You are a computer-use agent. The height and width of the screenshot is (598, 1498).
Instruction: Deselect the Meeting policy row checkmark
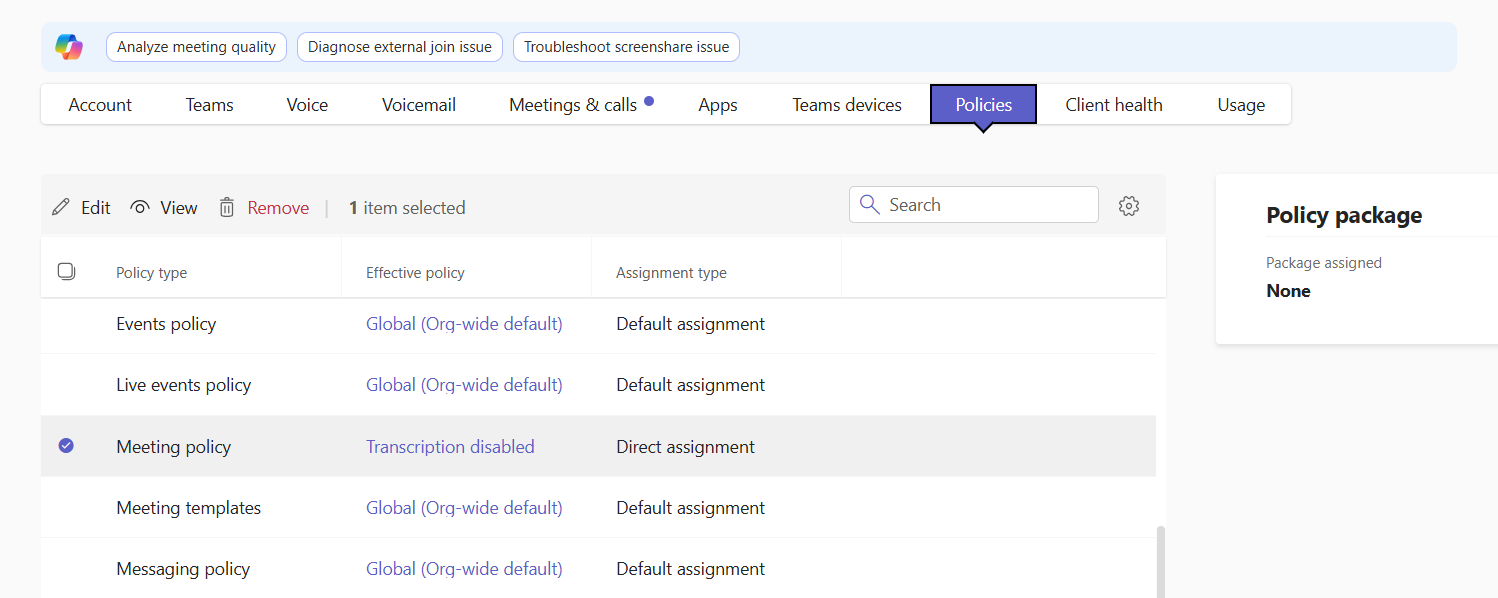tap(66, 446)
